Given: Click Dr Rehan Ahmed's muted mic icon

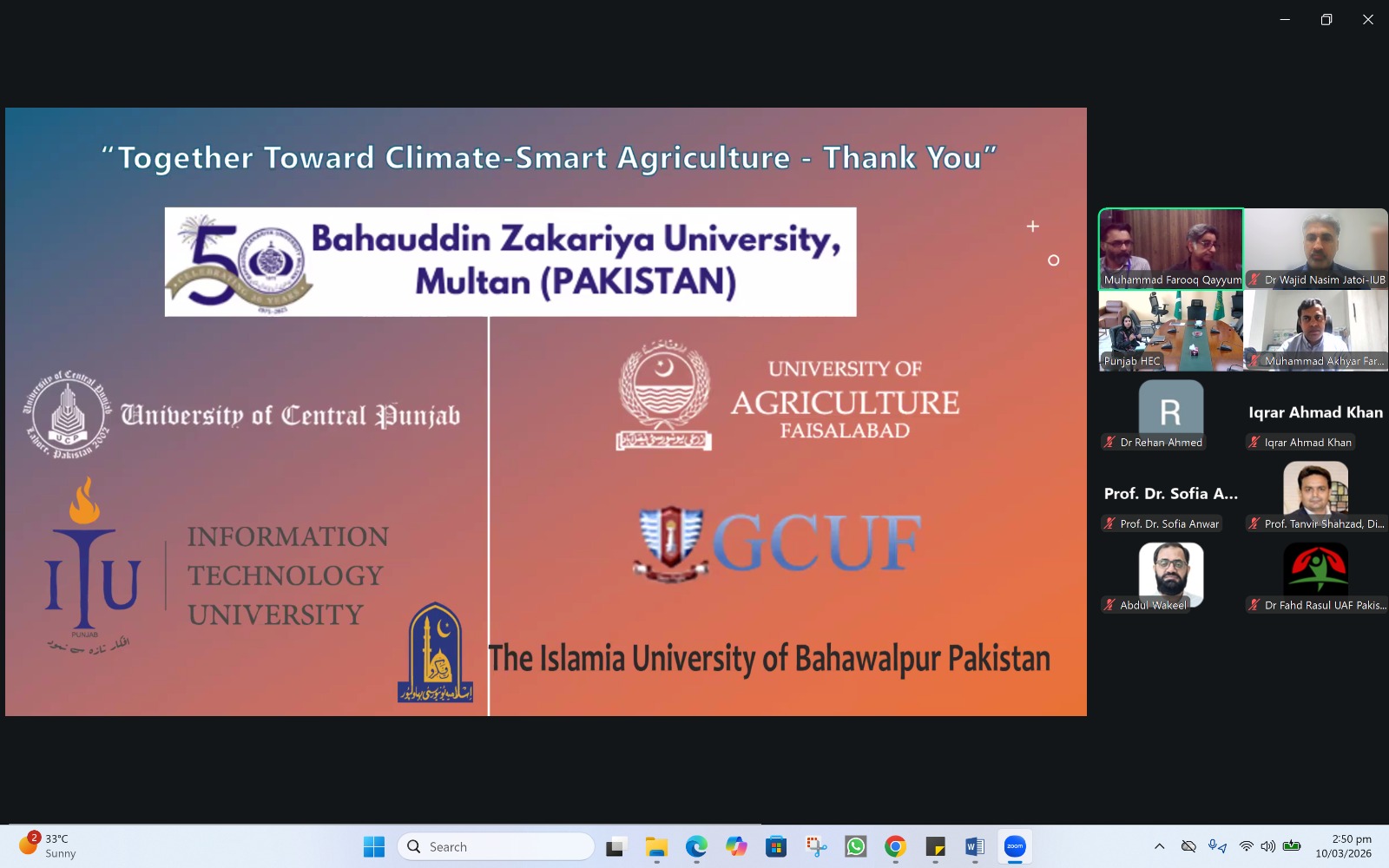Looking at the screenshot, I should (x=1109, y=443).
